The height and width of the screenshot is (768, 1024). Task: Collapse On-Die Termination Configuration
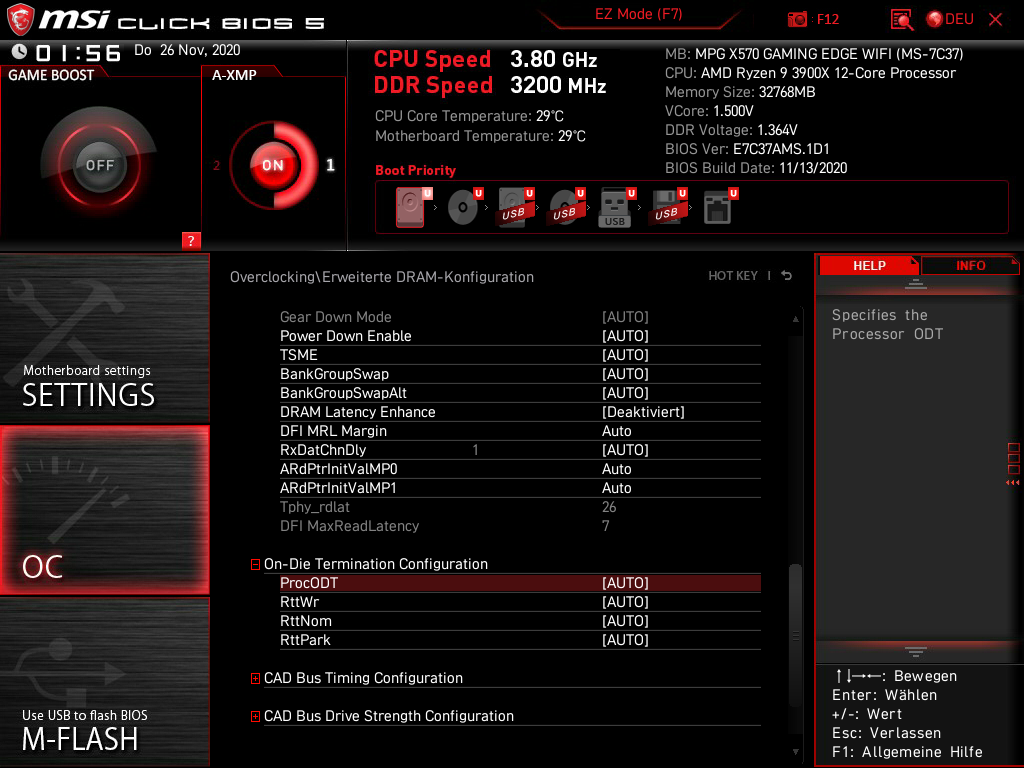[255, 564]
